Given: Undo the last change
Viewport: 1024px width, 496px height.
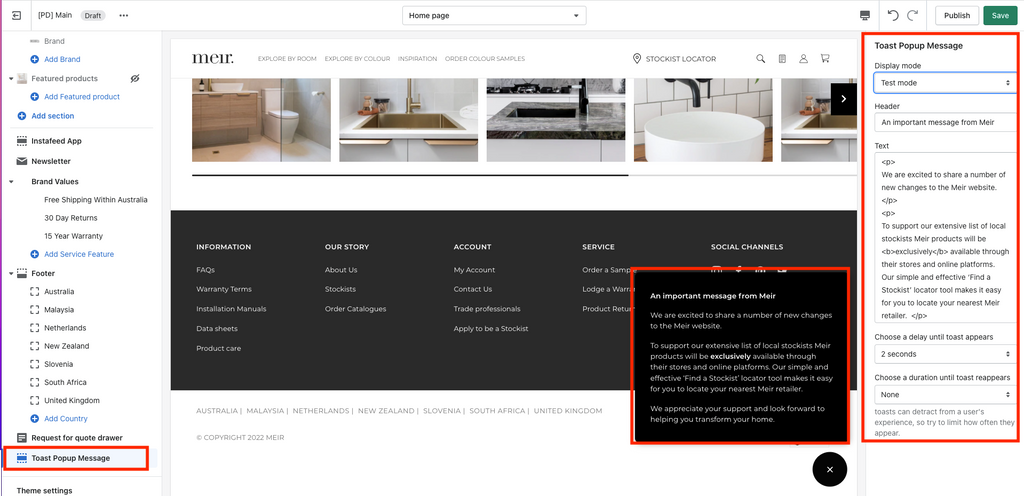Looking at the screenshot, I should [x=893, y=15].
